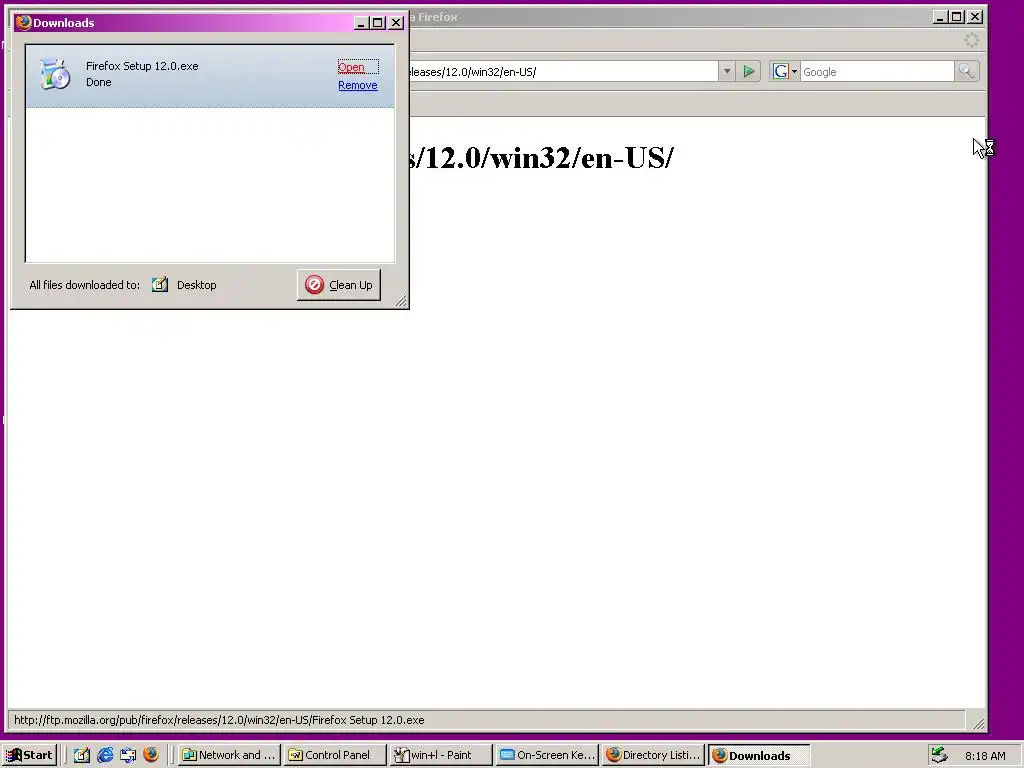Minimize the Firefox browser window
Image resolution: width=1024 pixels, height=768 pixels.
click(x=940, y=17)
